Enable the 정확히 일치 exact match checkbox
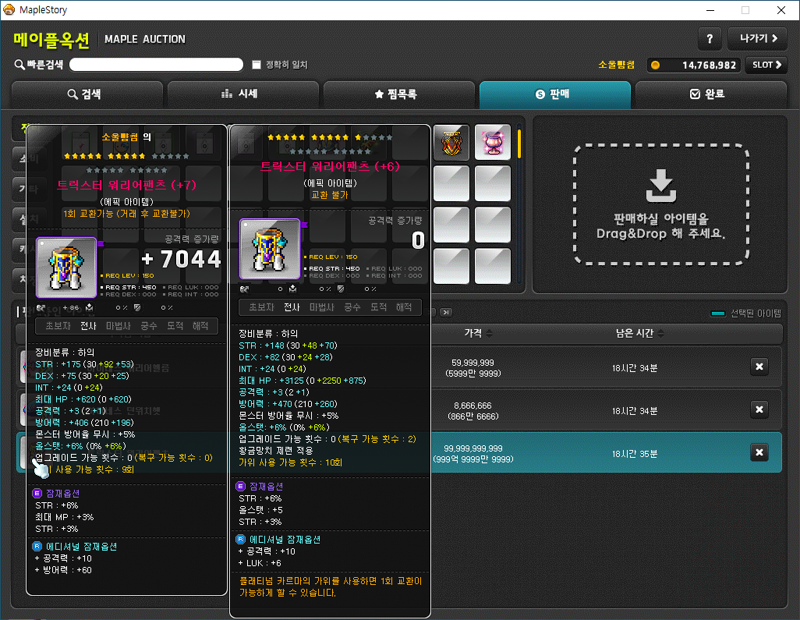The image size is (800, 620). [x=257, y=65]
